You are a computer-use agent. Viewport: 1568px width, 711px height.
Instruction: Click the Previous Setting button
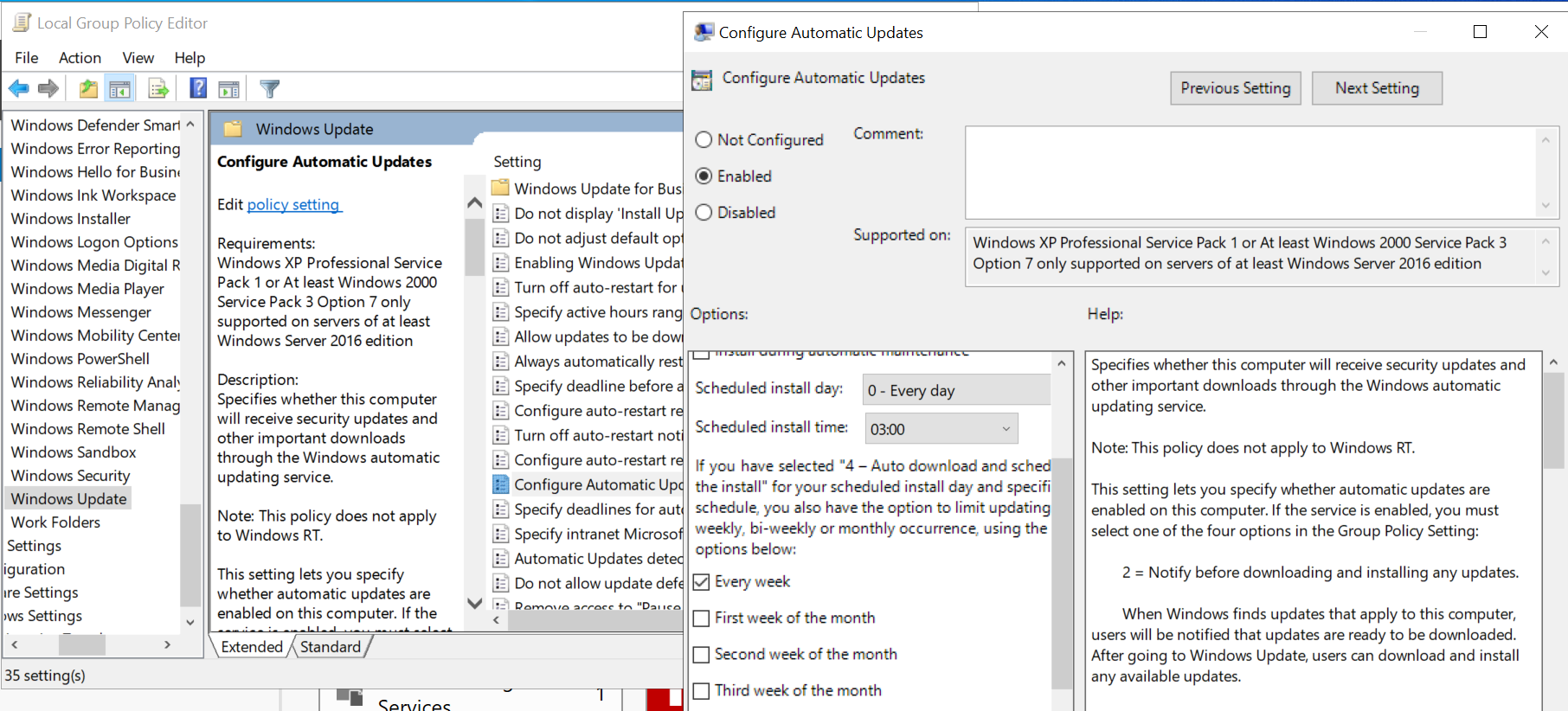1236,88
